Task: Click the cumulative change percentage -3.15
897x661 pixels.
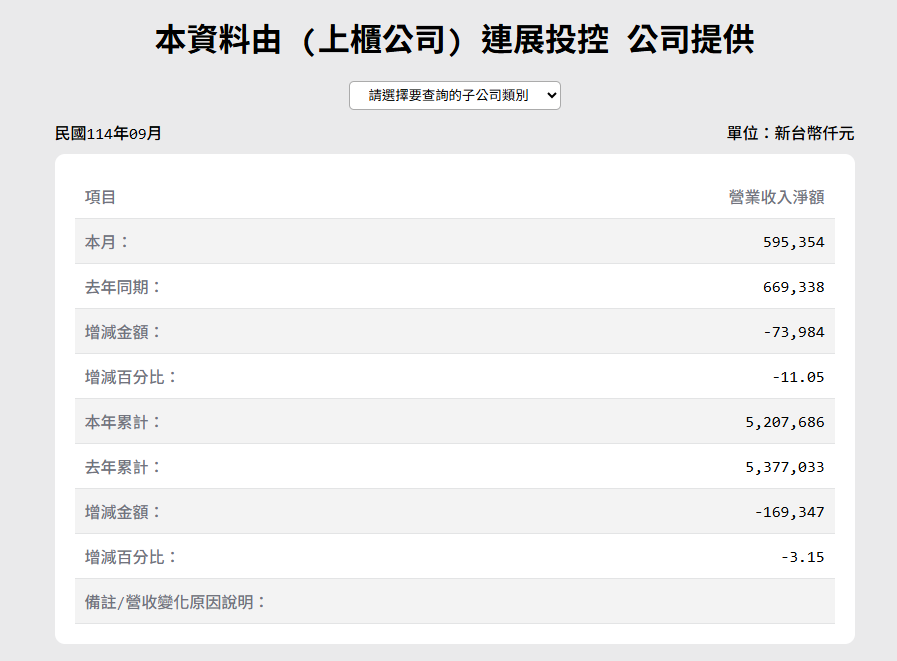Action: pyautogui.click(x=802, y=557)
